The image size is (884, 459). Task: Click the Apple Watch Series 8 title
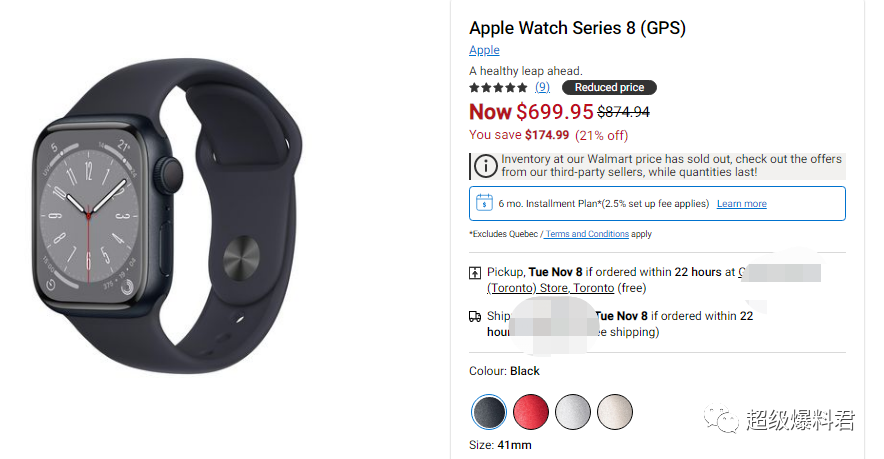[577, 28]
